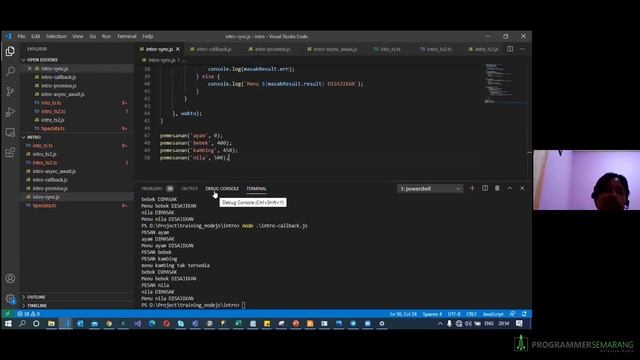Open the Extensions view
640x360 pixels.
pos(10,152)
